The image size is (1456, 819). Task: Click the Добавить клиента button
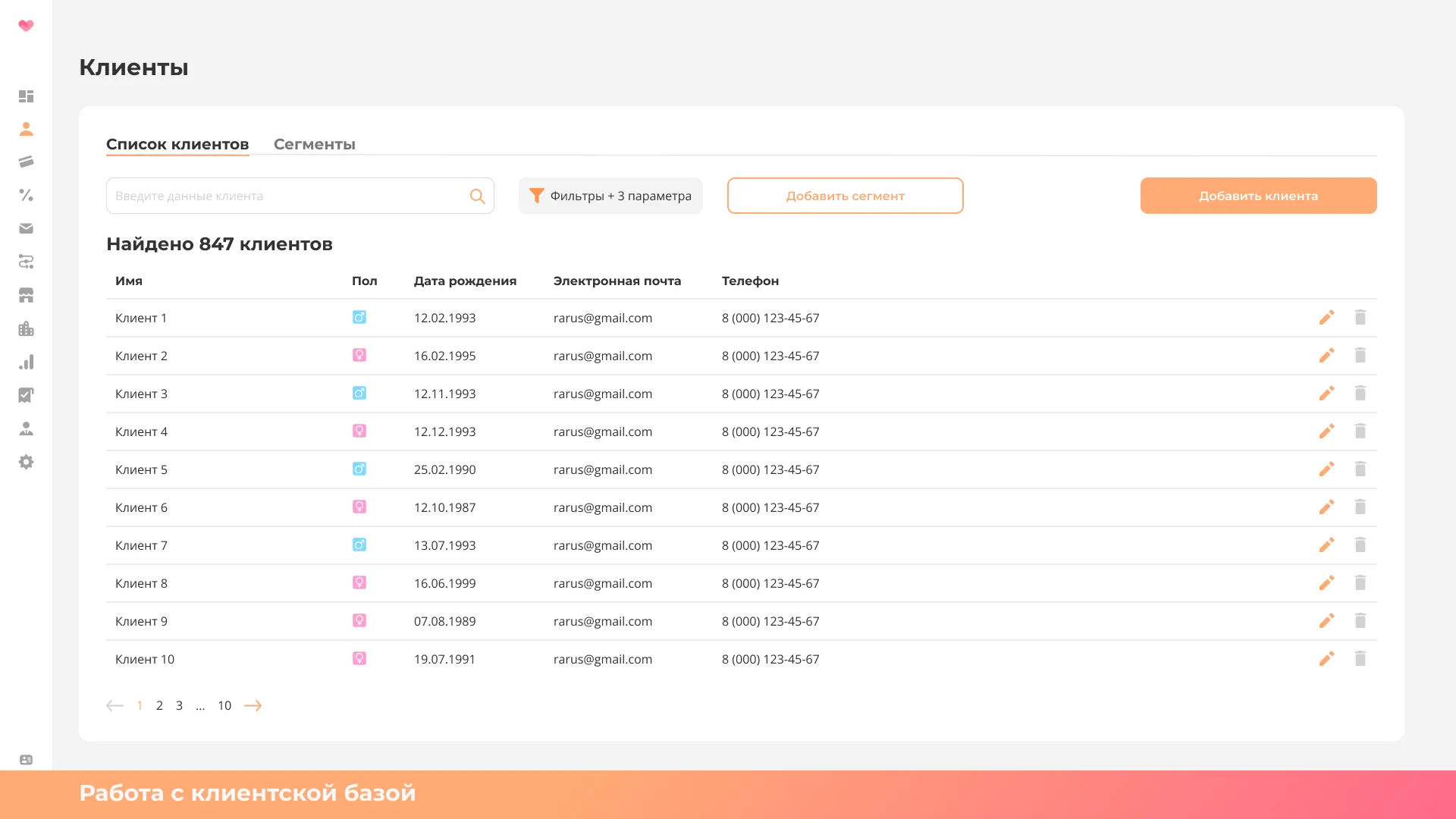pos(1258,196)
